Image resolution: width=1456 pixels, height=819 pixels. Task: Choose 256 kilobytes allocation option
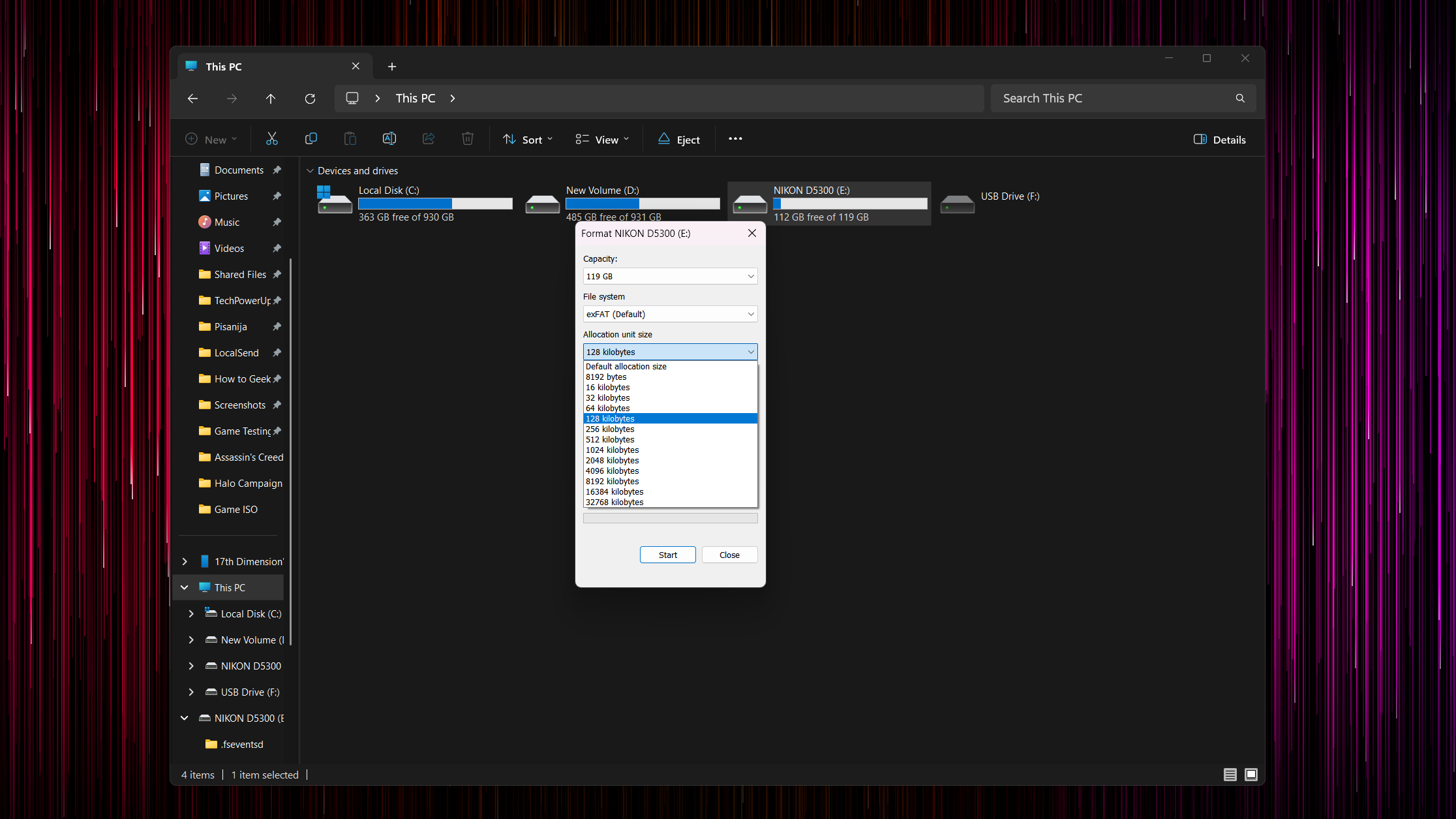point(670,429)
